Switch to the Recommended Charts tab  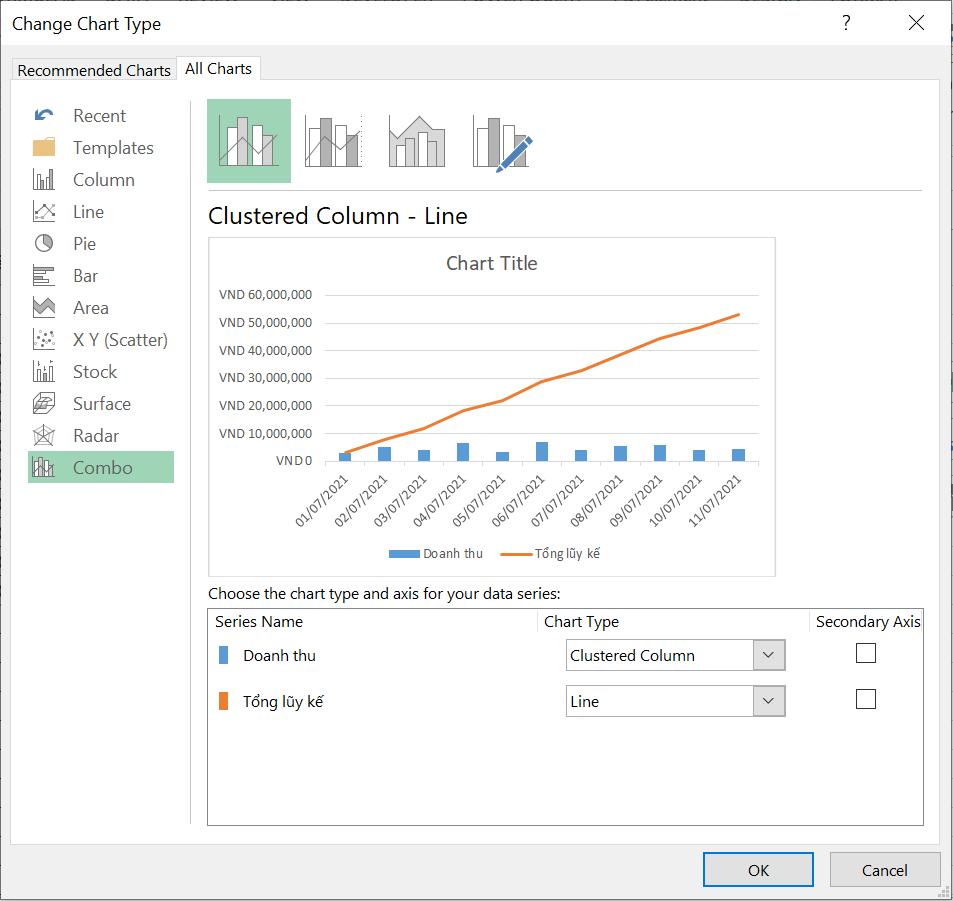point(94,70)
